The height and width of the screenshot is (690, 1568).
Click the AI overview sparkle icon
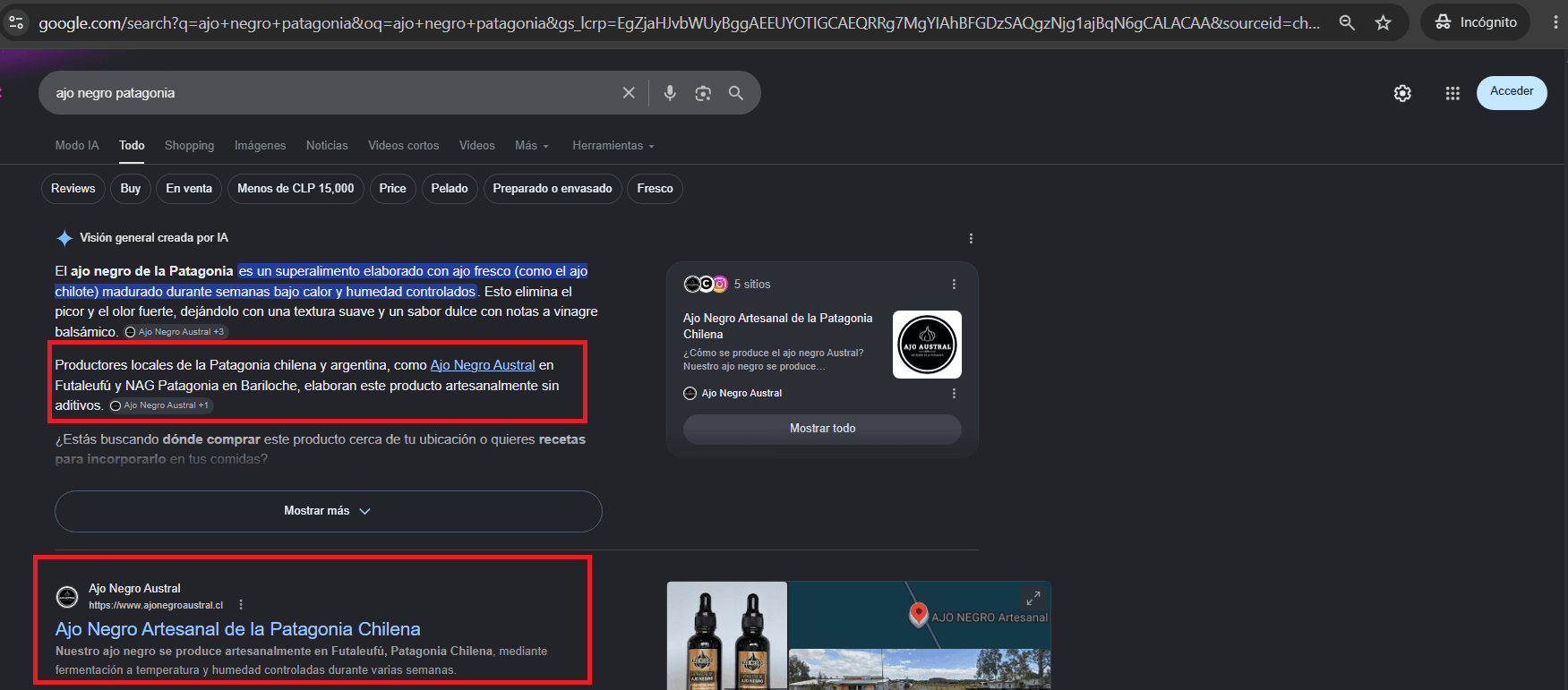pos(64,238)
